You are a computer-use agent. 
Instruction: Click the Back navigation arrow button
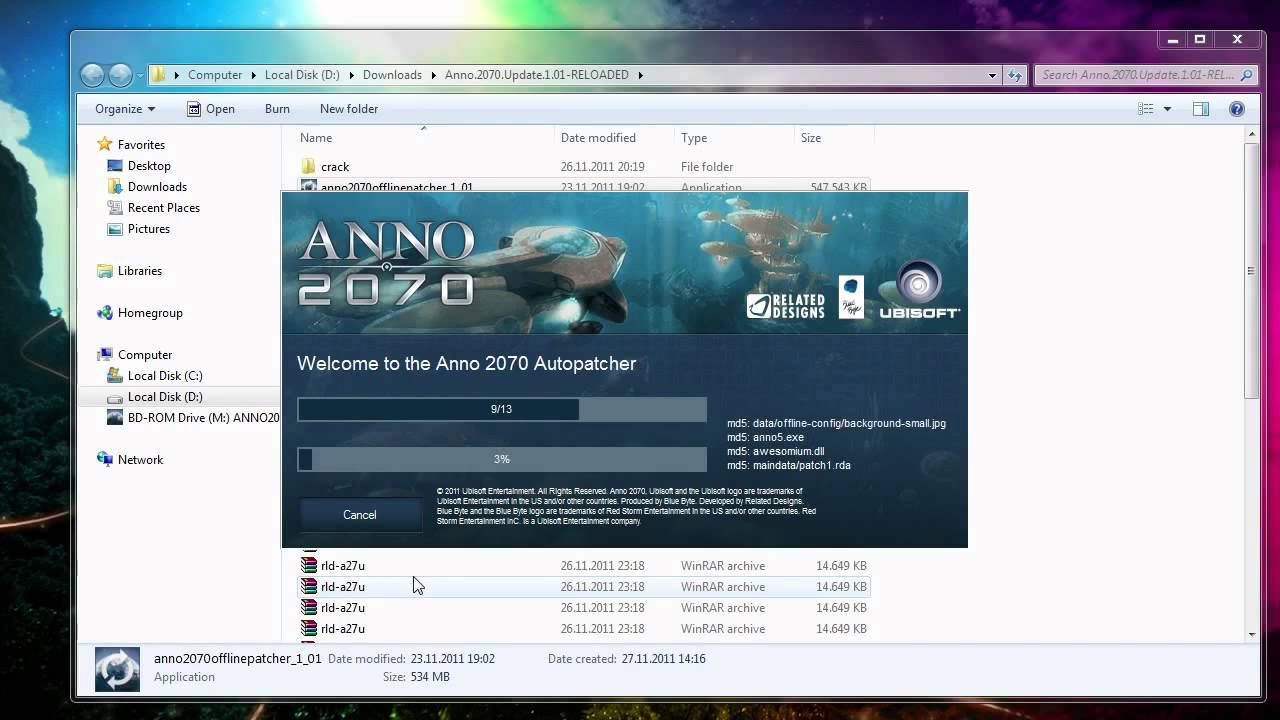(93, 75)
